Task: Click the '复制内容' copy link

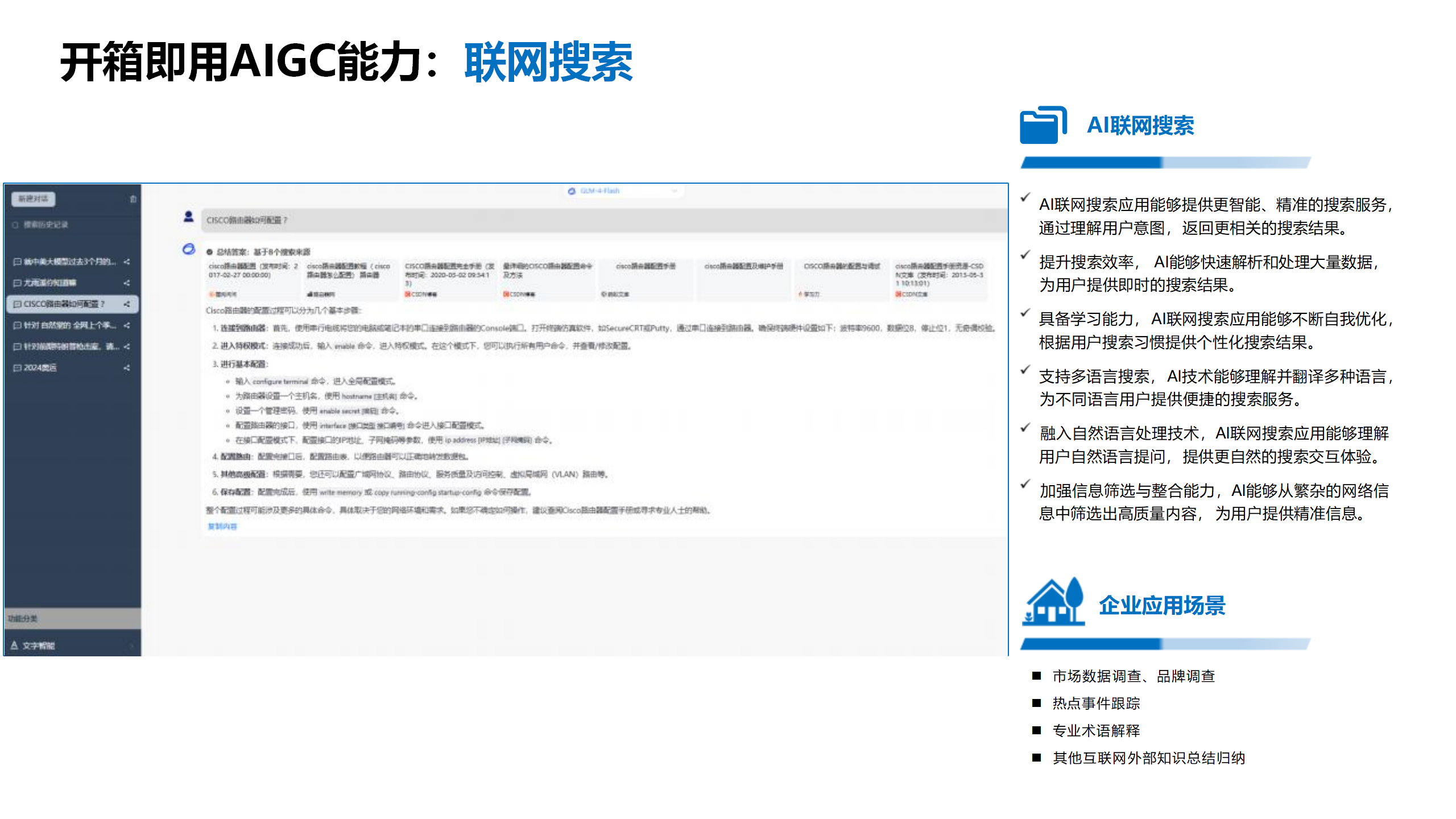Action: tap(222, 527)
